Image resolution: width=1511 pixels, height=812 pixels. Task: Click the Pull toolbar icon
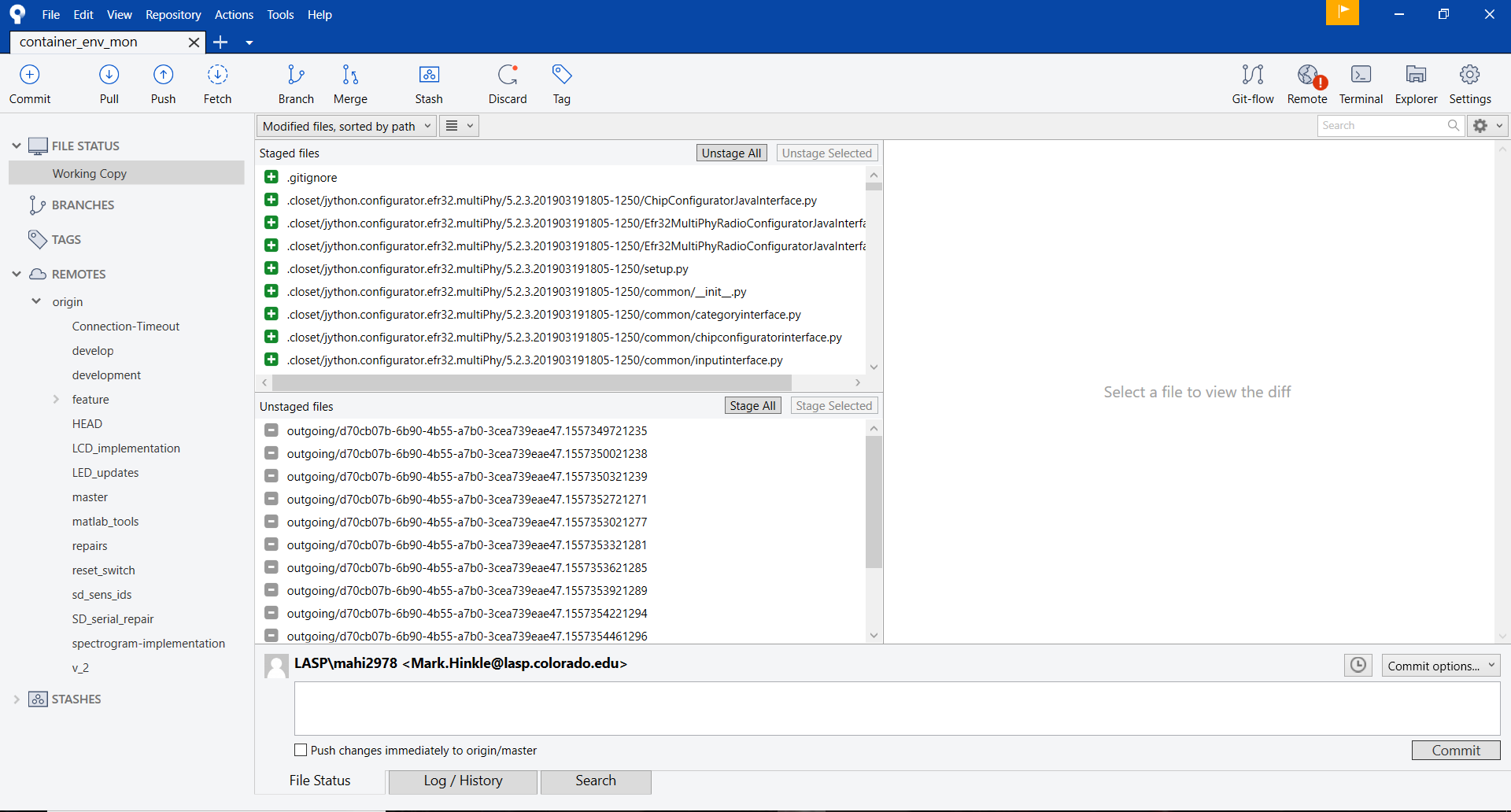tap(109, 83)
